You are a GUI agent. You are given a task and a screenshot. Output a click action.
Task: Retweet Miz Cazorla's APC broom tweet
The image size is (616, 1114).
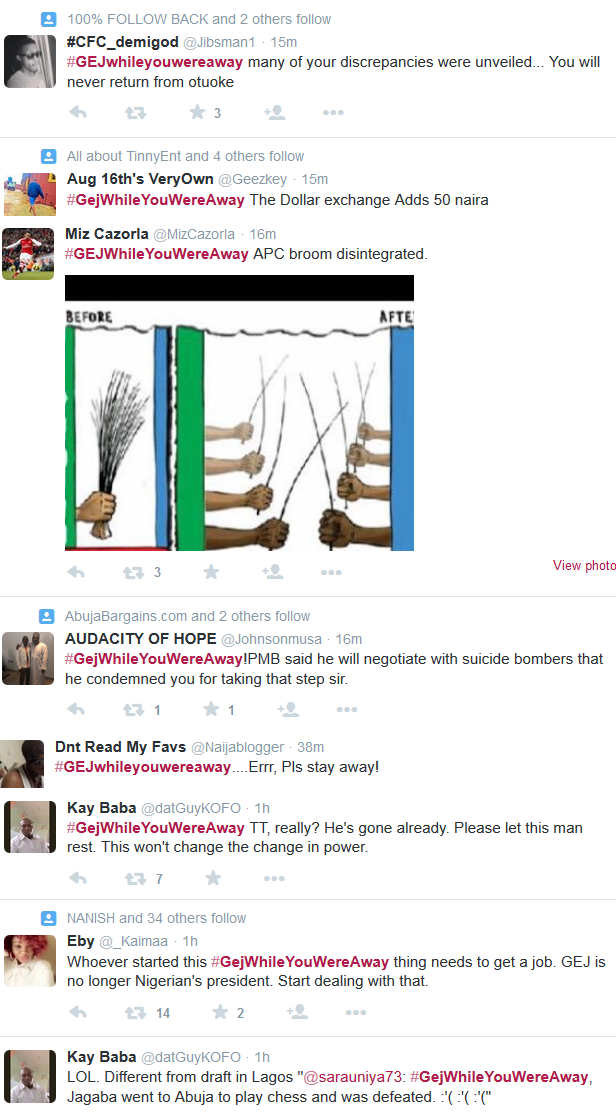pos(134,572)
